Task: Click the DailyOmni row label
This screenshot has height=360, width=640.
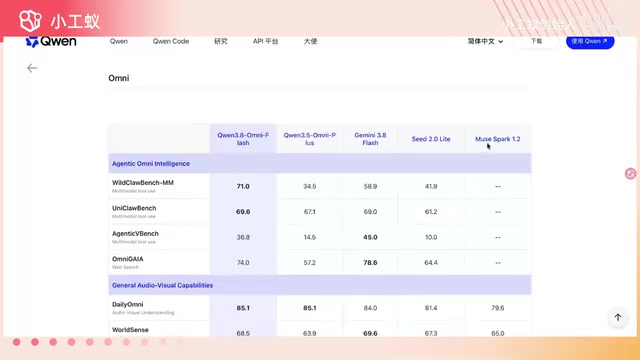Action: [127, 304]
